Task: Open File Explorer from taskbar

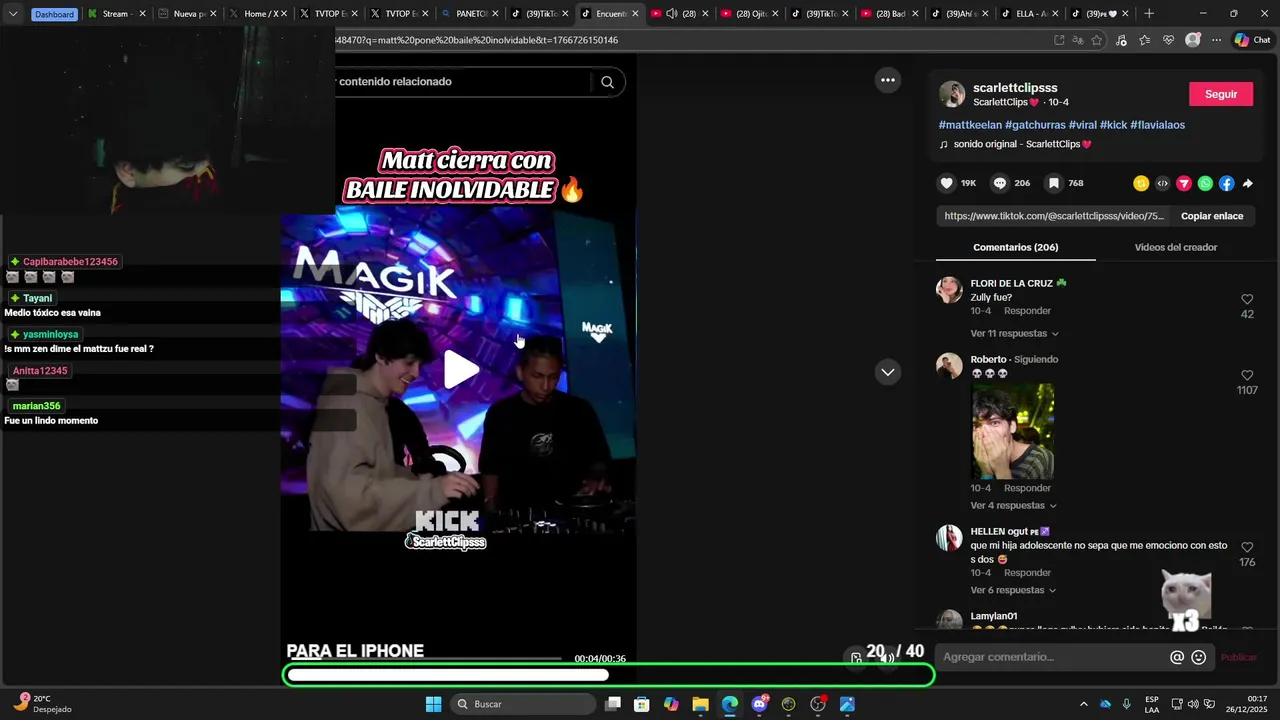Action: point(700,704)
